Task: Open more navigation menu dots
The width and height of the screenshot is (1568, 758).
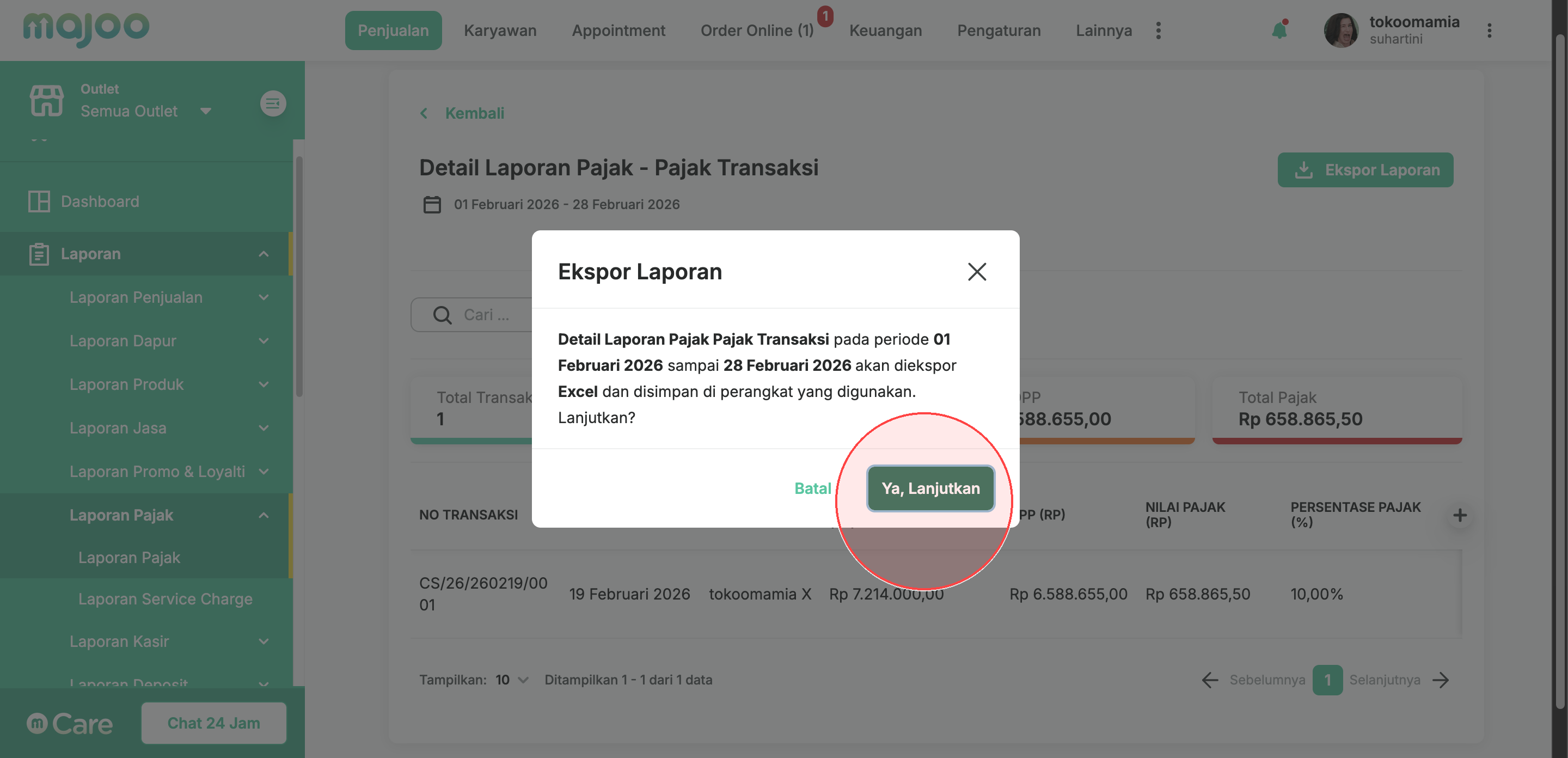Action: click(x=1157, y=30)
